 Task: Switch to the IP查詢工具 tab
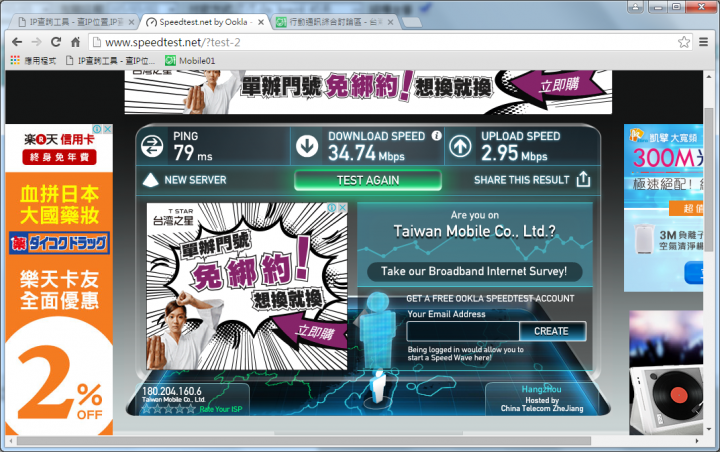click(x=71, y=22)
